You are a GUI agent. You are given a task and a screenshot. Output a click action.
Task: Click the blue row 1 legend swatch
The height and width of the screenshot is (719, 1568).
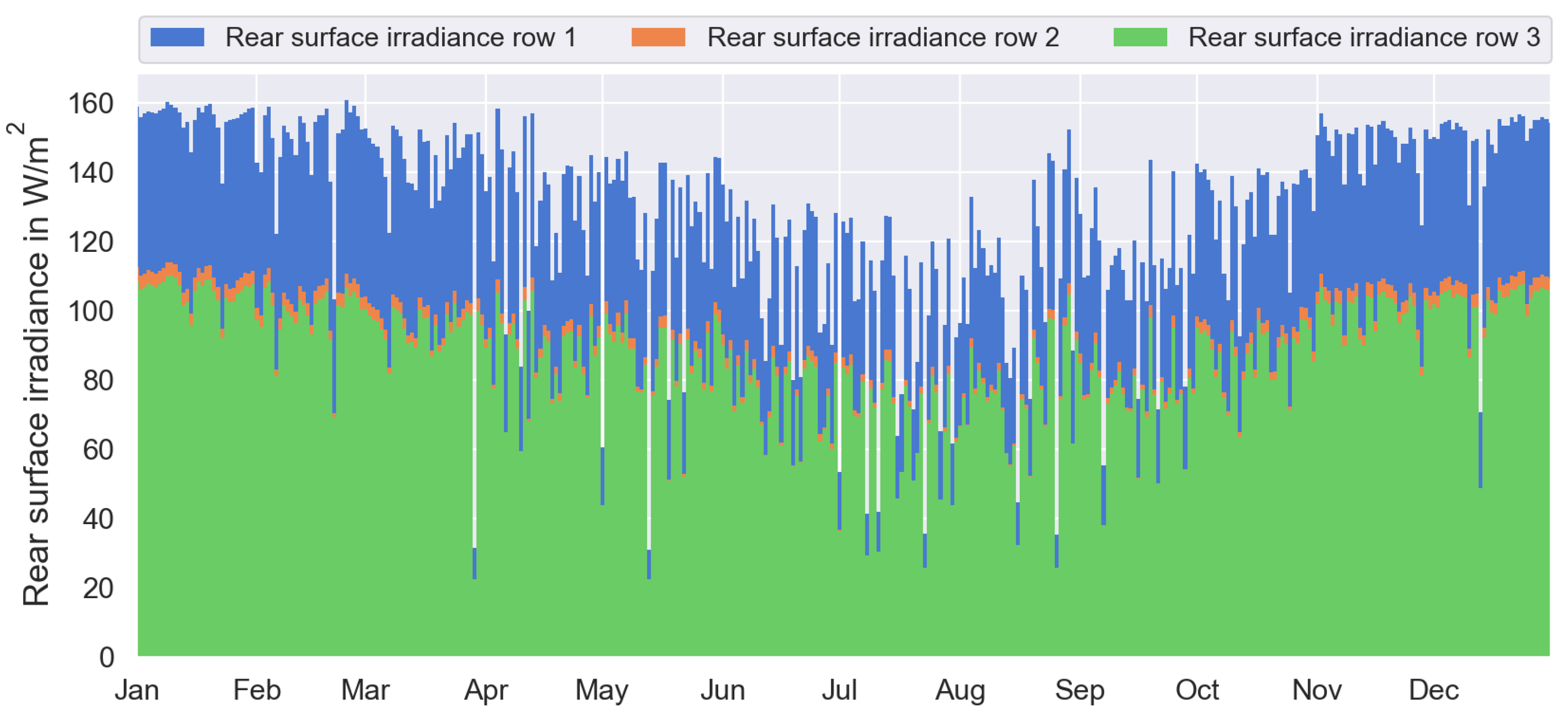pos(177,37)
